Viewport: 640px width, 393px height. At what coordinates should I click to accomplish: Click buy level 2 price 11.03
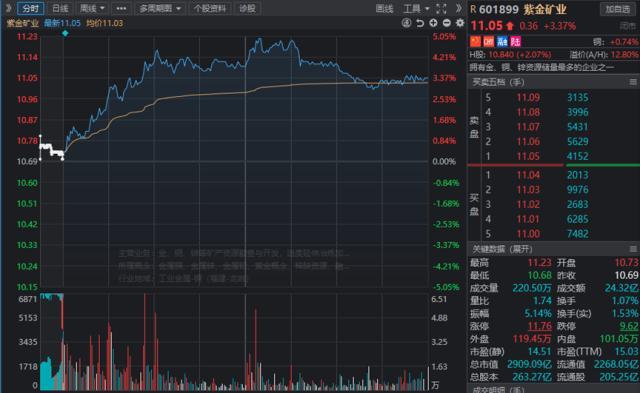pos(528,190)
